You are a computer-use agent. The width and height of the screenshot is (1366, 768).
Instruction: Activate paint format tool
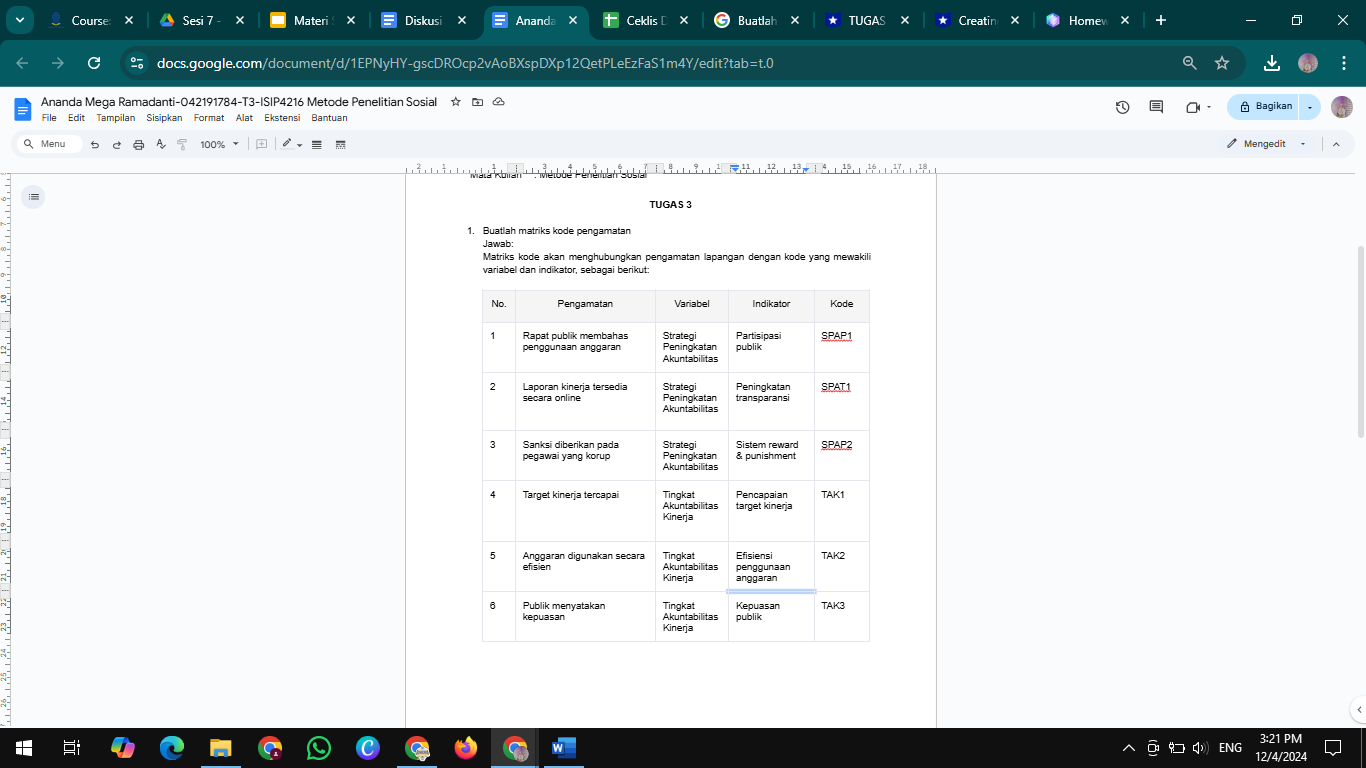[182, 144]
